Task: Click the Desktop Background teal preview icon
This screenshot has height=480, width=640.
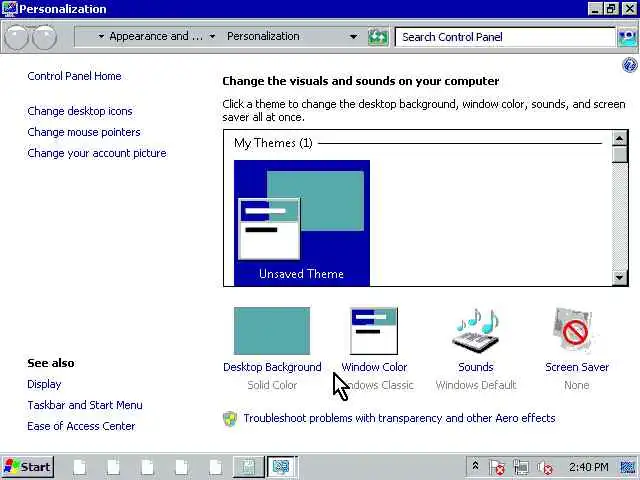Action: [x=272, y=331]
